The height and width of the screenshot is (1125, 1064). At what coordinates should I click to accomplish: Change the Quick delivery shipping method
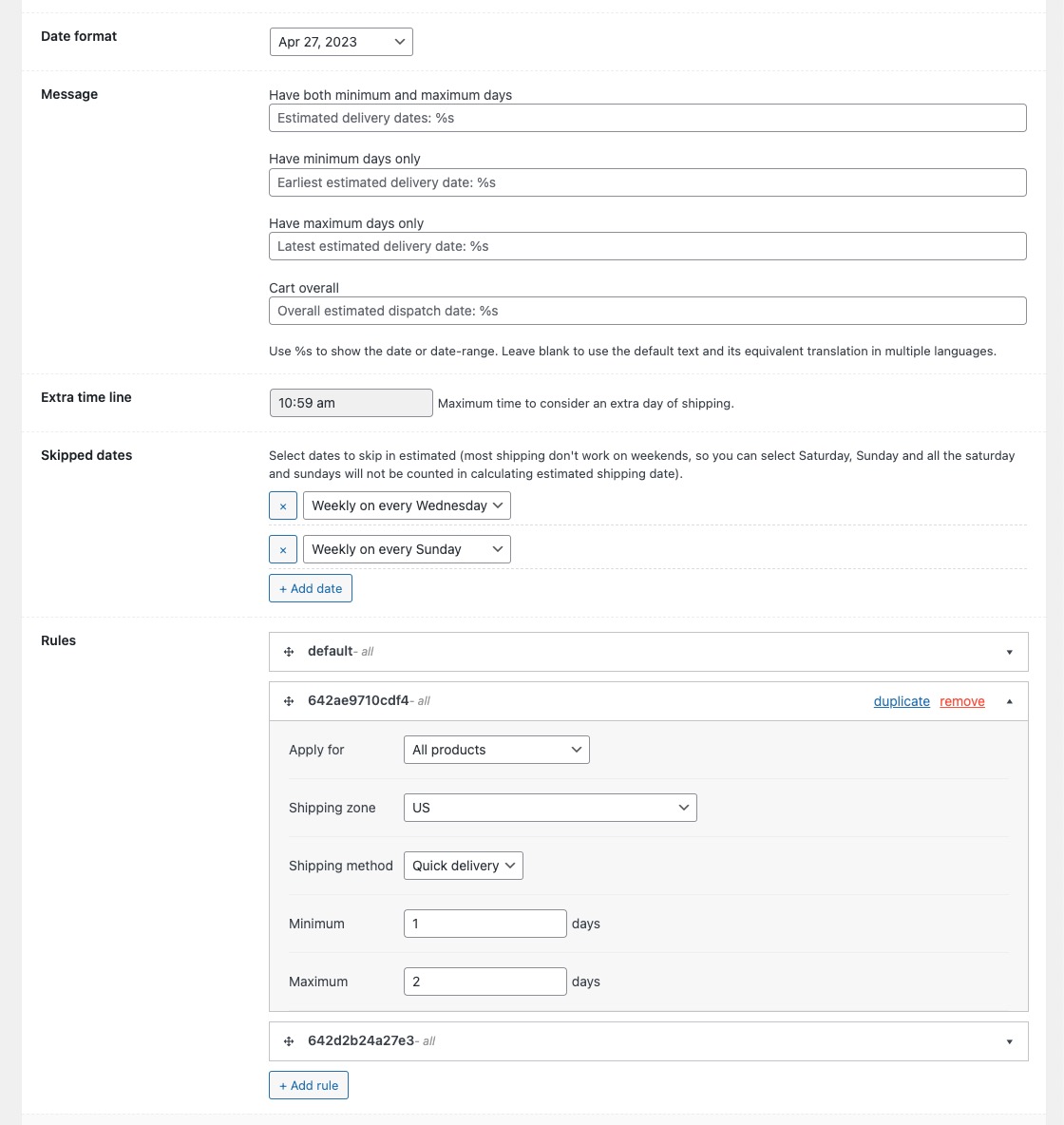464,866
